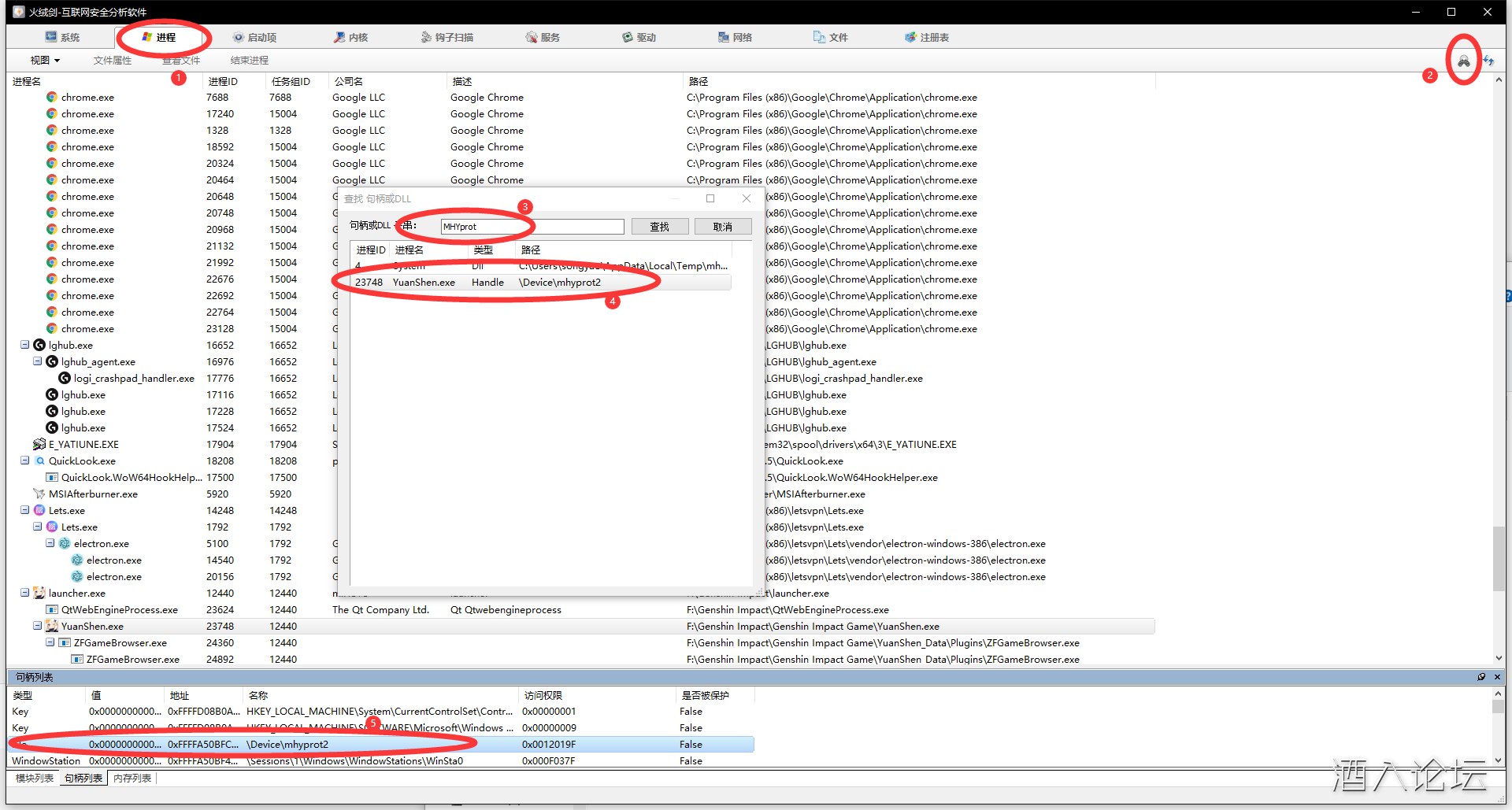Select logi_crashpad_handler.exe process icon
1512x810 pixels.
pos(65,378)
